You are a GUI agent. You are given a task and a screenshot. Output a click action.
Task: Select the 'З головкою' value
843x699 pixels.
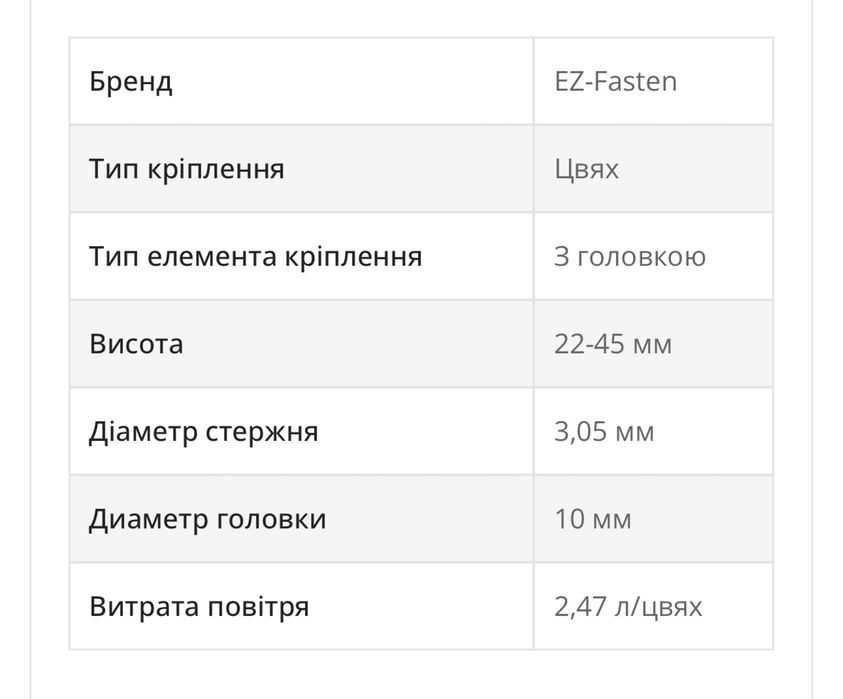click(x=630, y=256)
